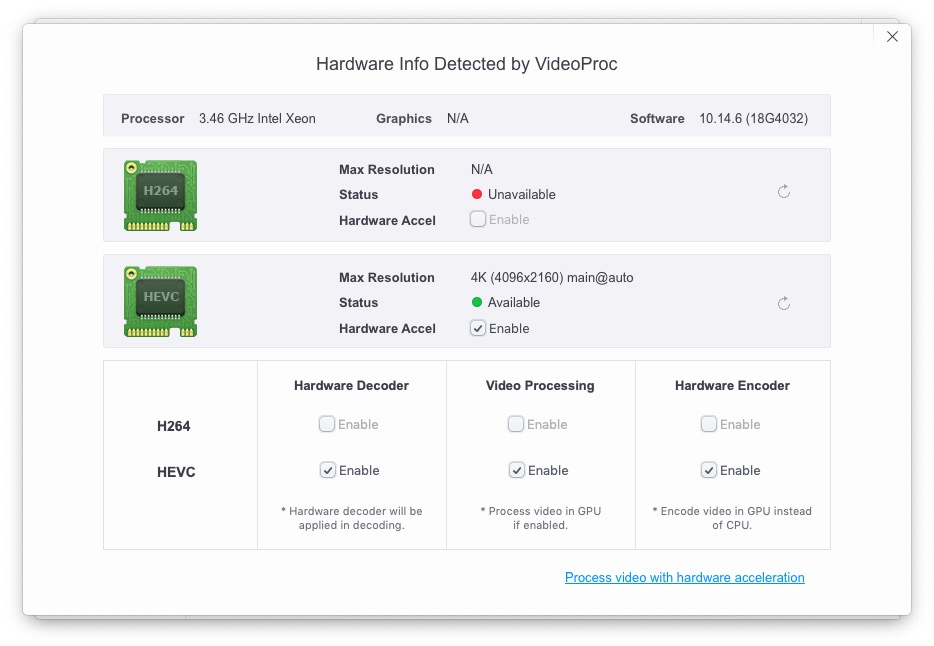The image size is (934, 646).
Task: Check H264 Hardware Decoder Enable box
Action: (x=327, y=424)
